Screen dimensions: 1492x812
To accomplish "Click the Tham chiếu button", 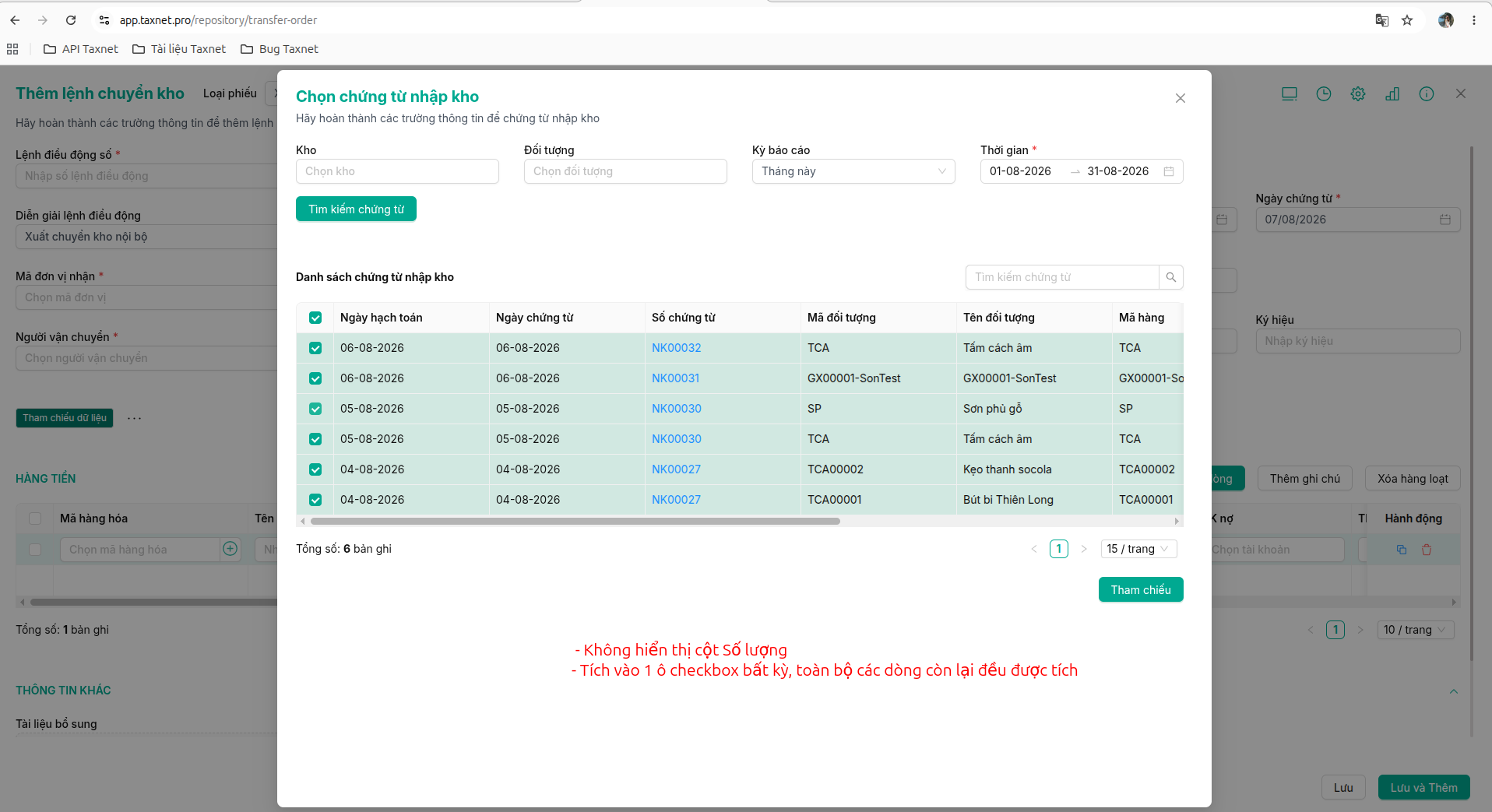I will pos(1140,589).
